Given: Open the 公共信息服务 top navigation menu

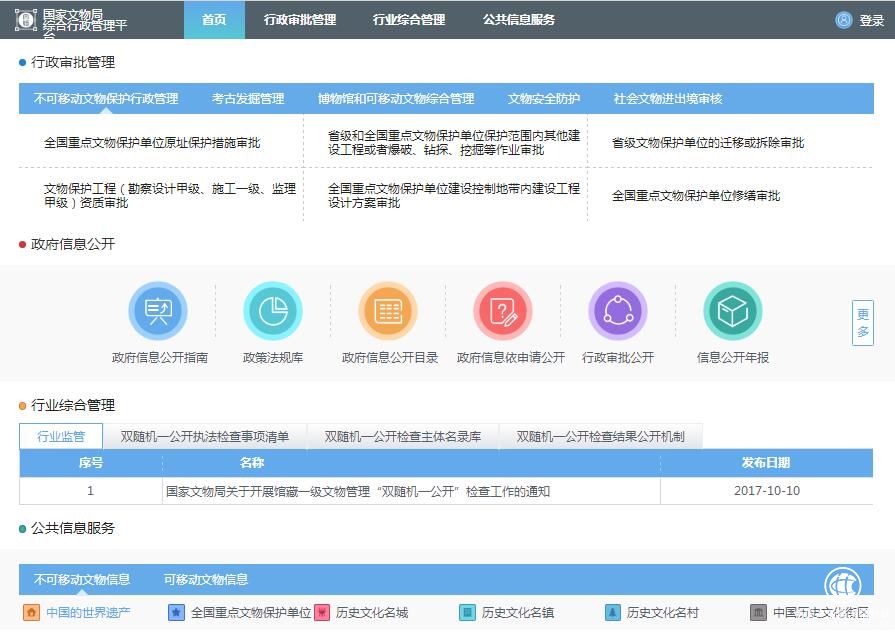Looking at the screenshot, I should pyautogui.click(x=518, y=20).
